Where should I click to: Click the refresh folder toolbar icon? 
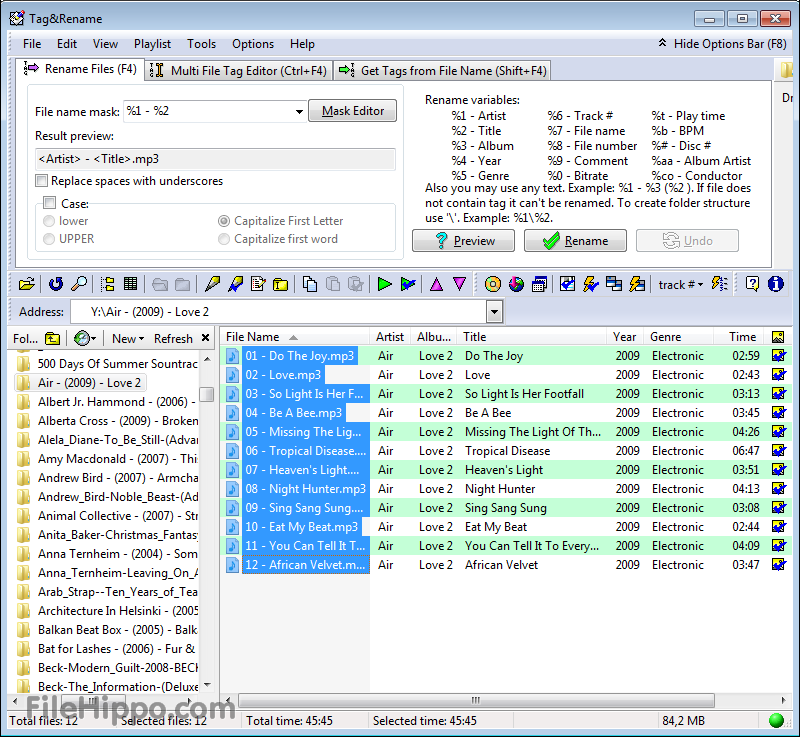[x=55, y=284]
